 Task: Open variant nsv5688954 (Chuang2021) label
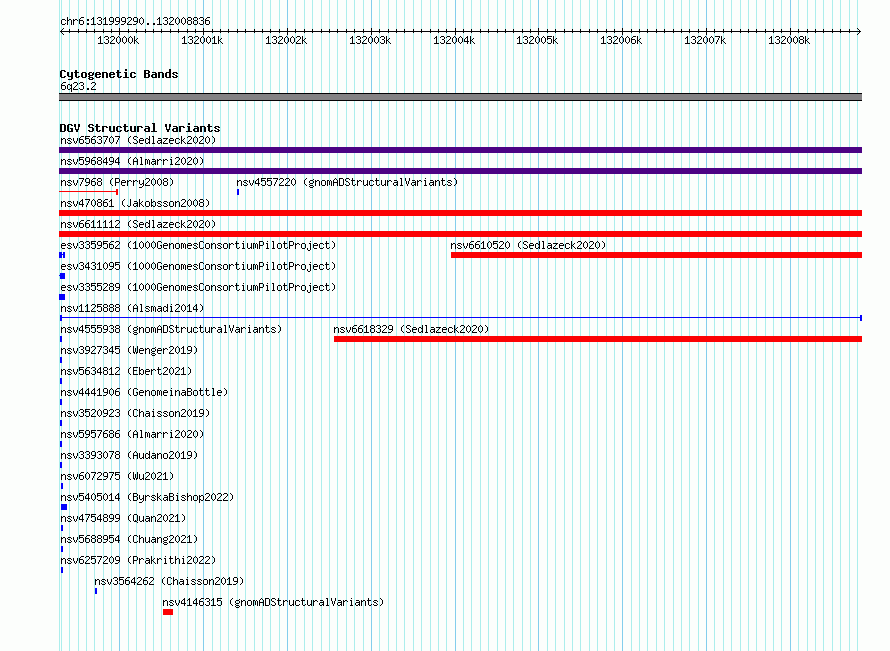pyautogui.click(x=129, y=539)
